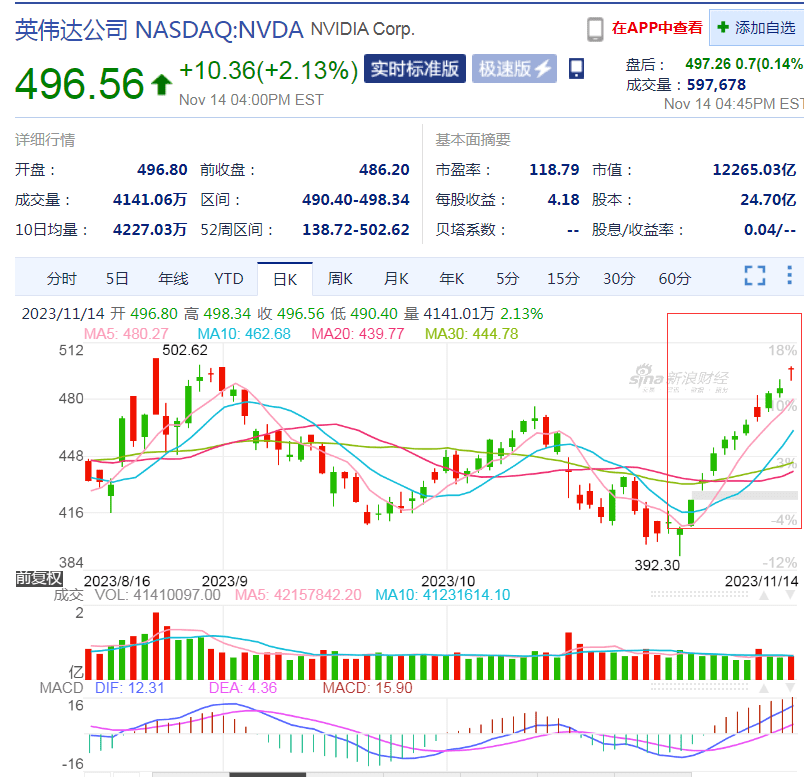This screenshot has height=777, width=804.
Task: Click the 52周区间 value 138.72-502.62
Action: click(x=355, y=230)
